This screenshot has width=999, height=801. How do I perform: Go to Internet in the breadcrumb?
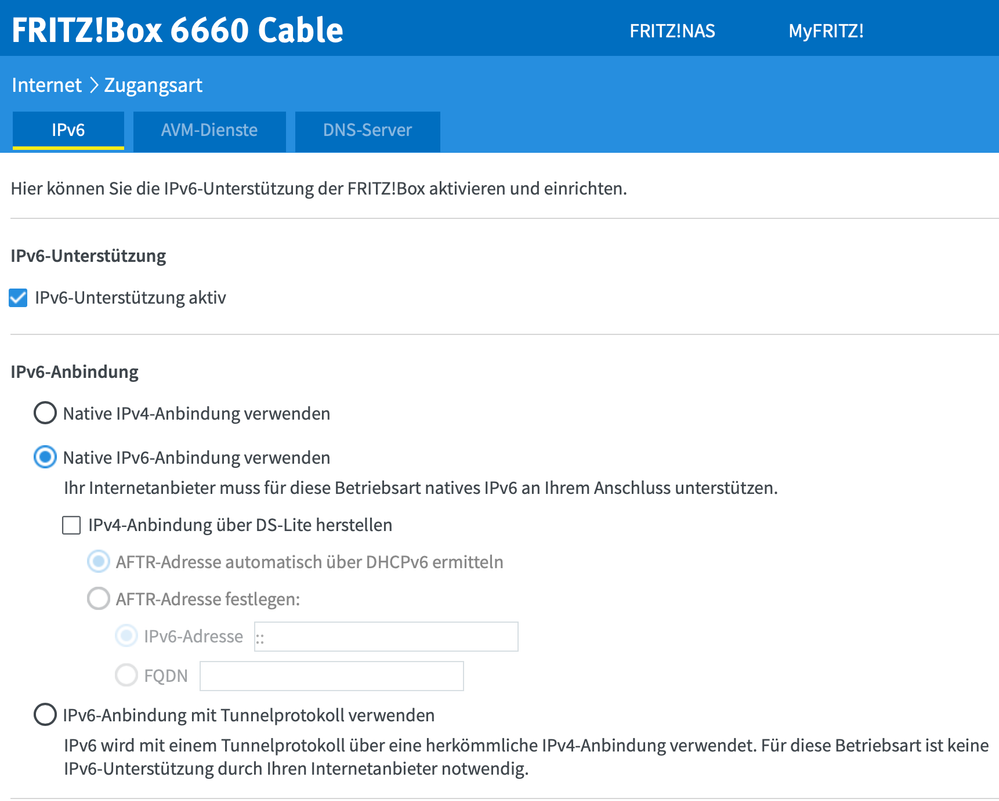click(x=47, y=85)
